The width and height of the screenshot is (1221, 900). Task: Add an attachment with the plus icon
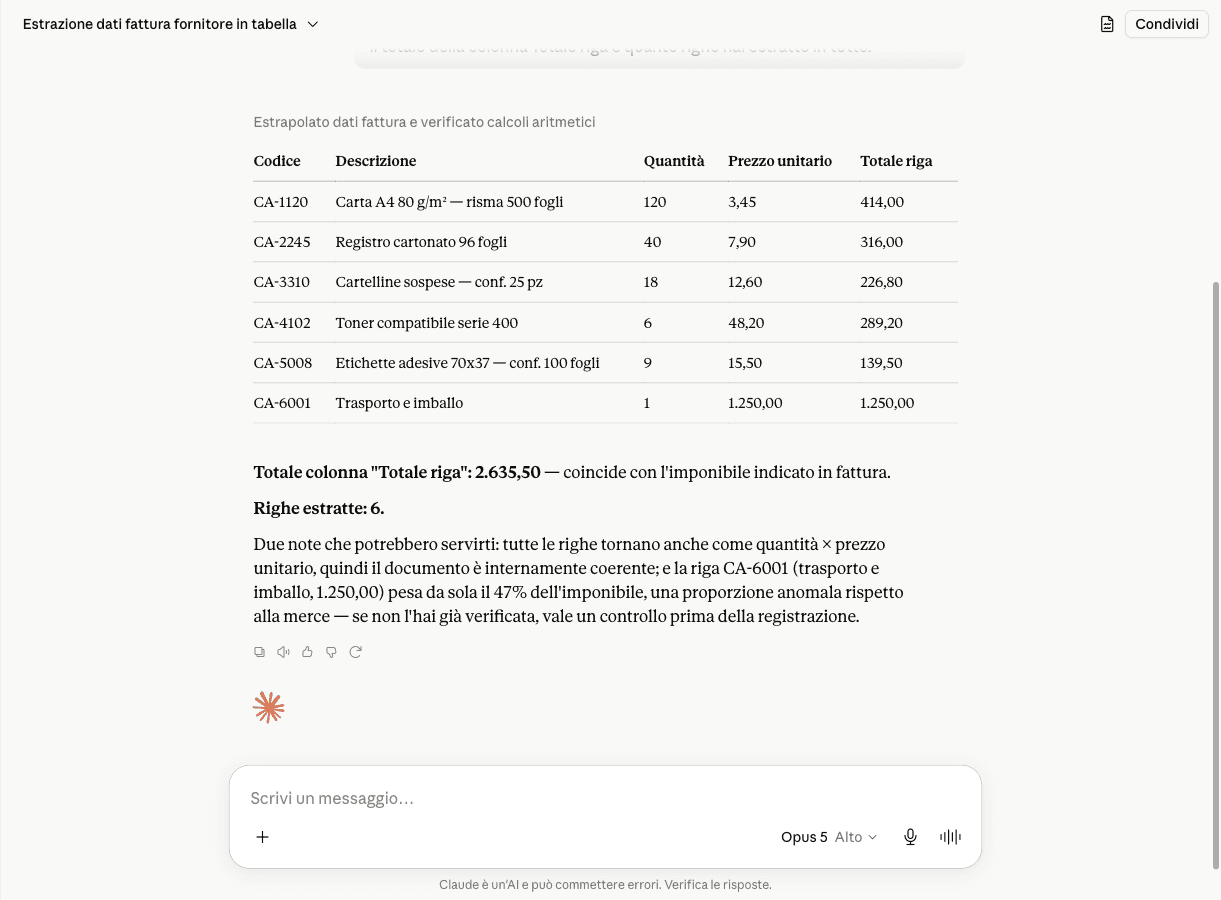[x=263, y=837]
